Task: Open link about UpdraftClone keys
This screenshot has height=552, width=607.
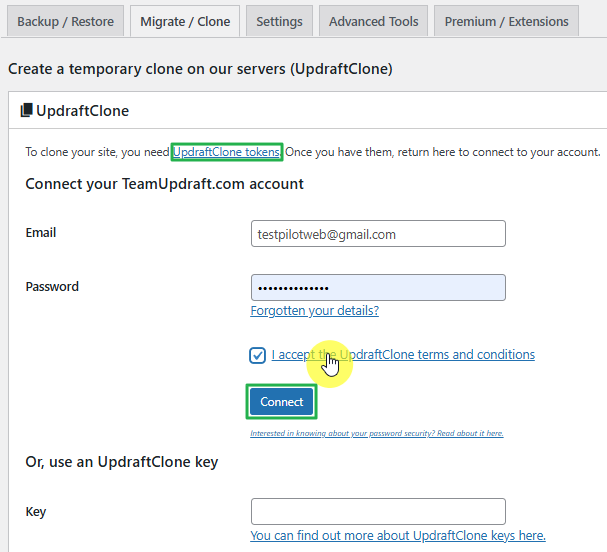Action: (397, 536)
